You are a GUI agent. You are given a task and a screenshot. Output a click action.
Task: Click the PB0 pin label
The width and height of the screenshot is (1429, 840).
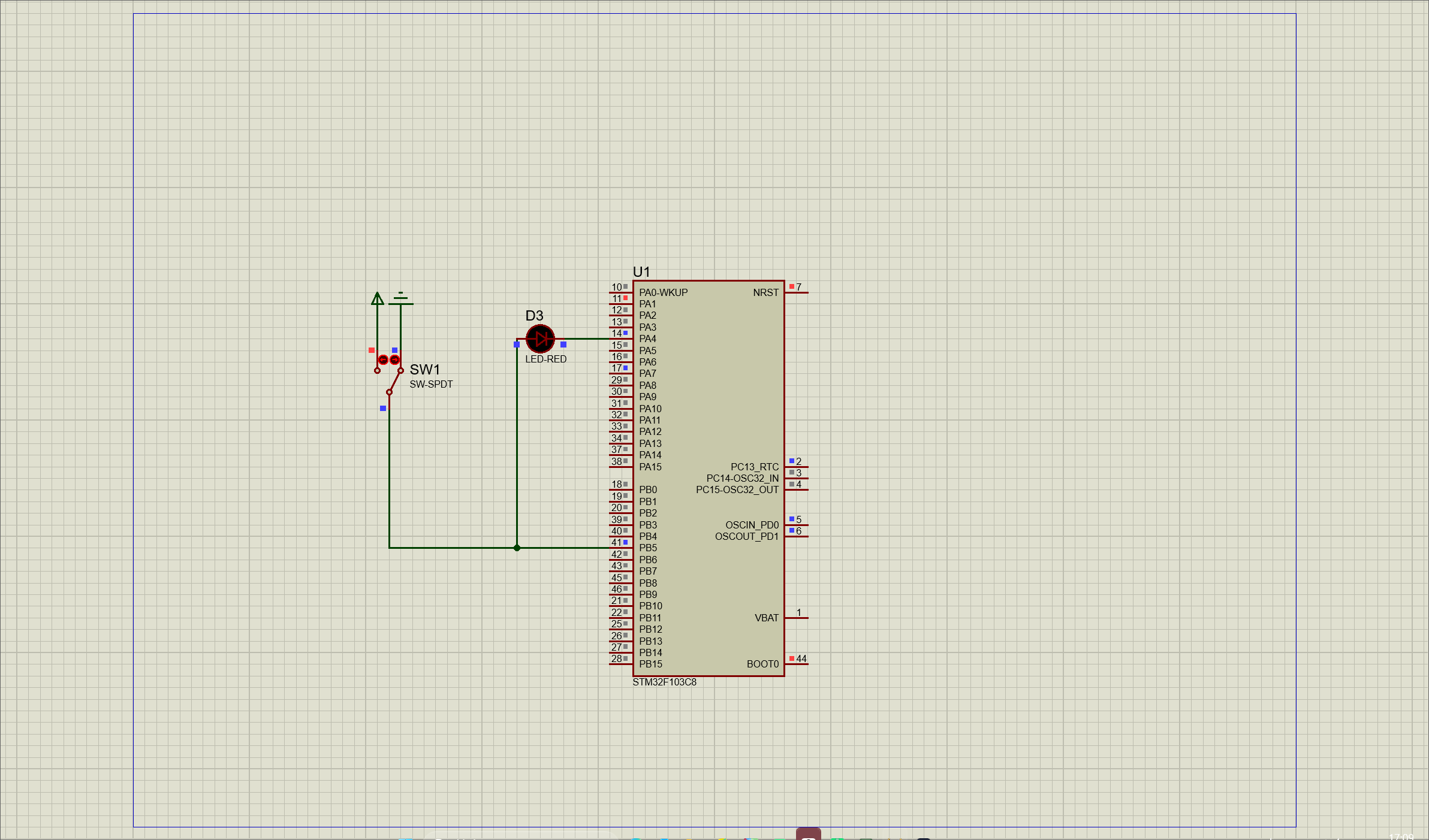click(648, 490)
